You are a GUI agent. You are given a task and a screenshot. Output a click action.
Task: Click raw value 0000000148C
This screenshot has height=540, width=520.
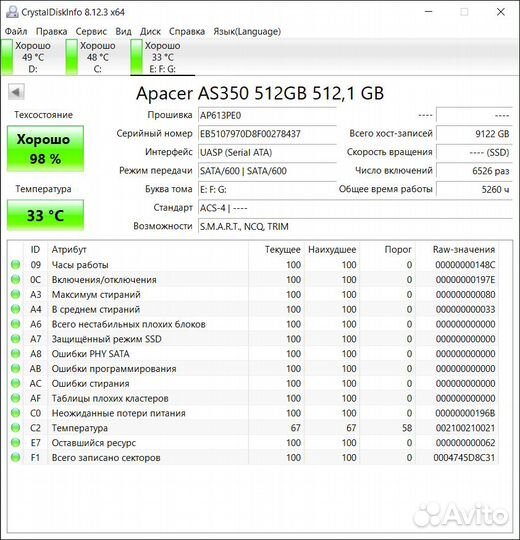(x=465, y=265)
